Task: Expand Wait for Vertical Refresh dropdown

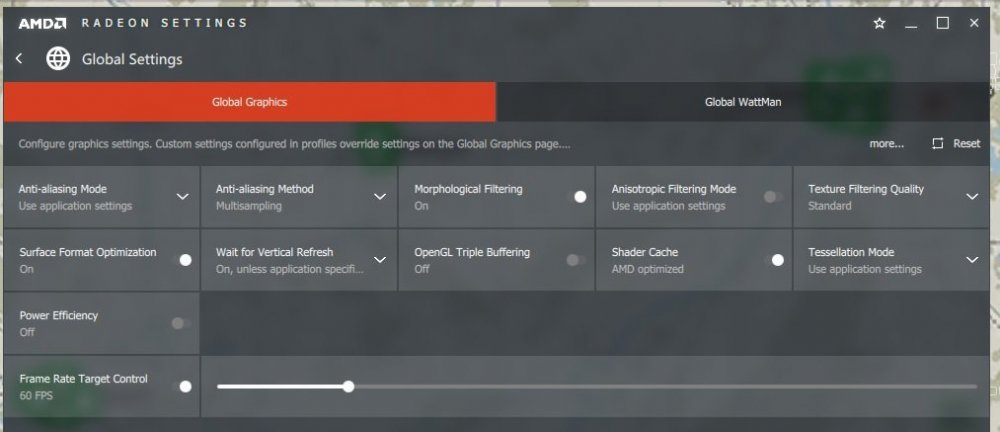Action: click(x=379, y=260)
